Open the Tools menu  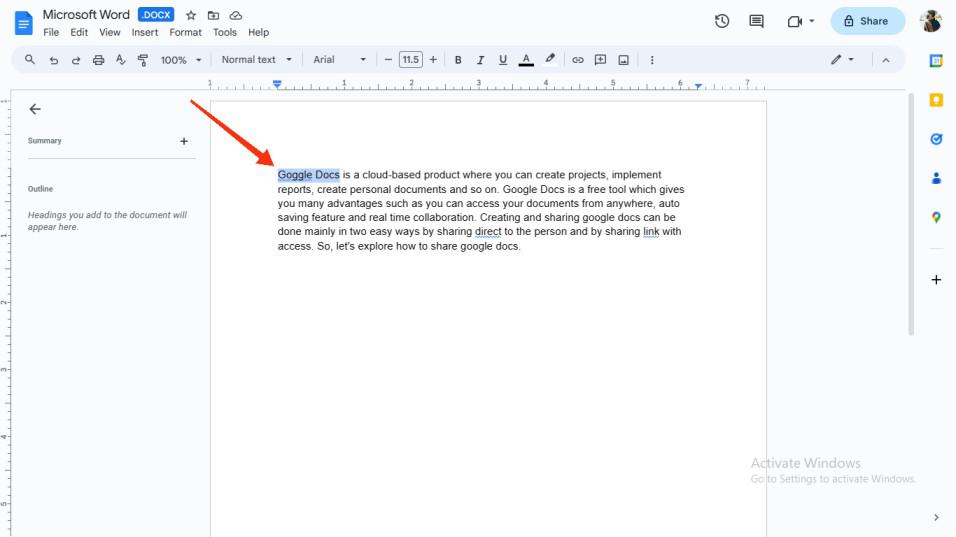[224, 32]
